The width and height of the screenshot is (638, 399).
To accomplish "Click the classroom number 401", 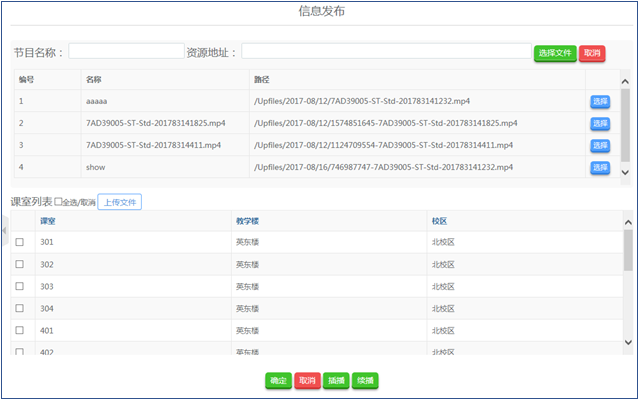I will point(47,330).
